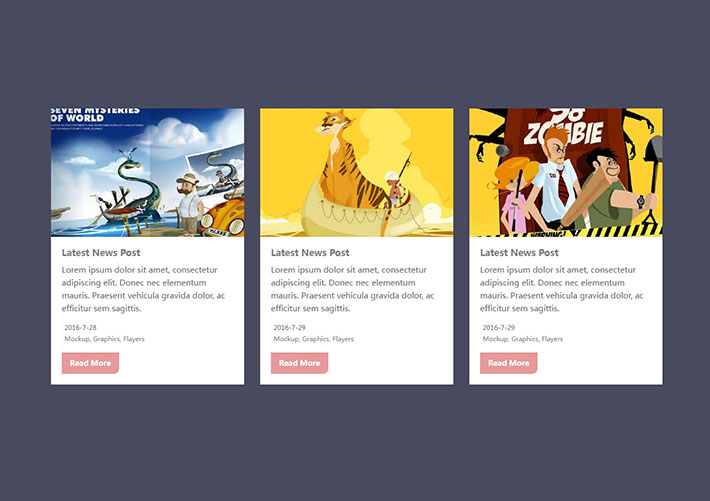Click Latest News Post title on third card

pos(519,253)
